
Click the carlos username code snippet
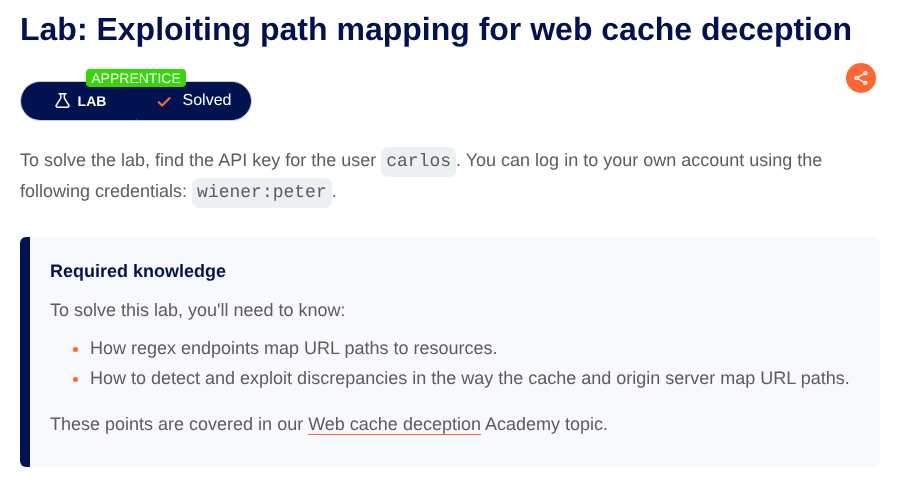[x=418, y=161]
